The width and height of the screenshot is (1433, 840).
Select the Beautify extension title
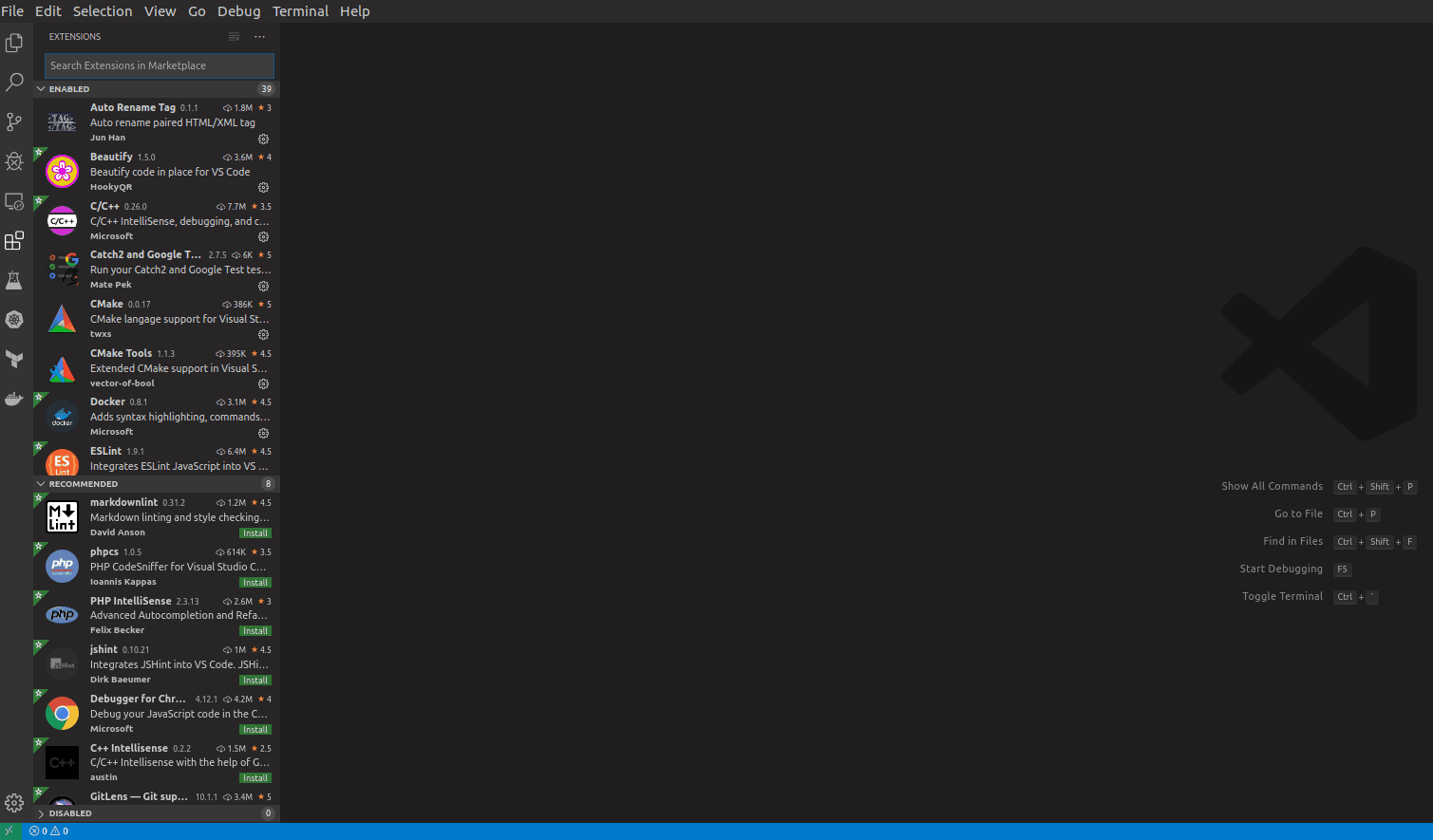pos(111,158)
